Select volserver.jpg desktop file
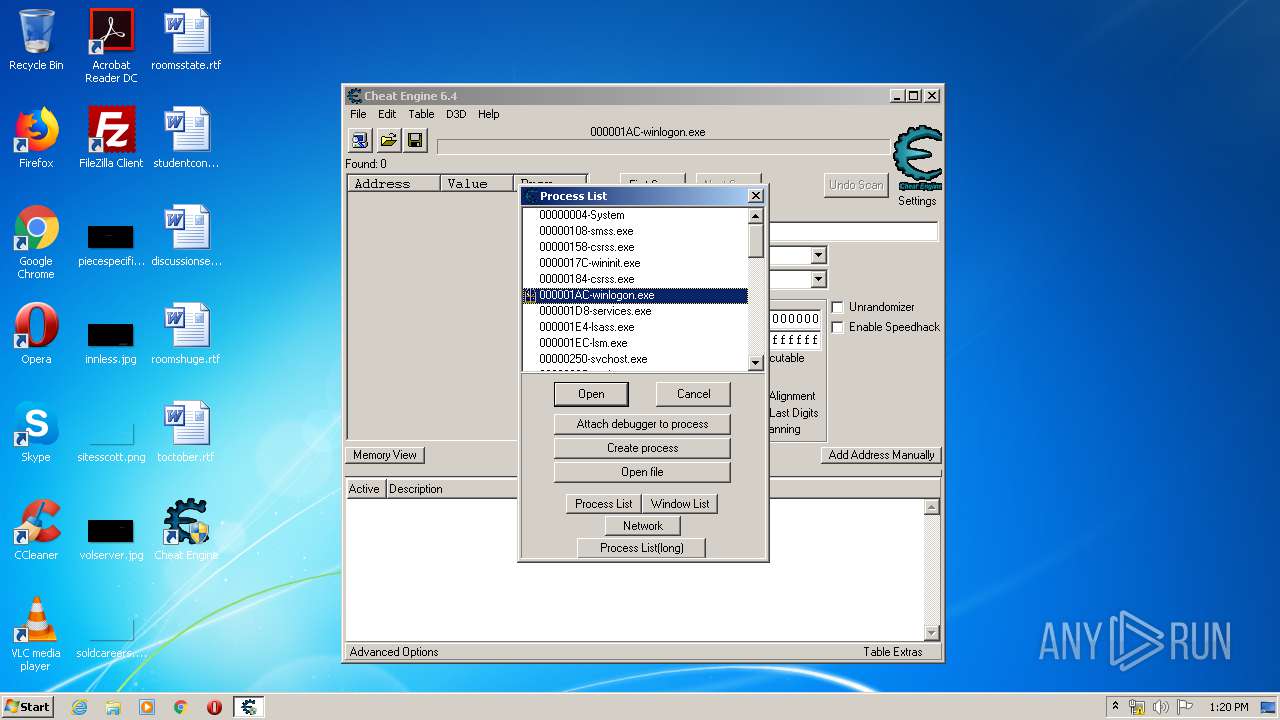The height and width of the screenshot is (720, 1280). (111, 537)
